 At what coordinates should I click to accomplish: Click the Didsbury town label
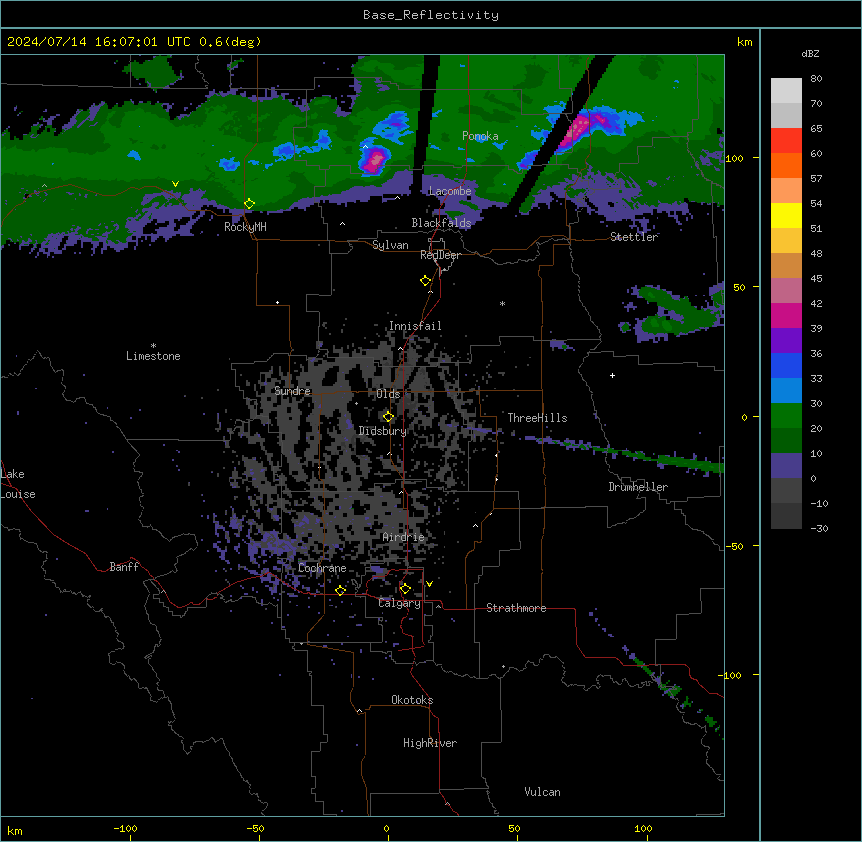[x=383, y=431]
